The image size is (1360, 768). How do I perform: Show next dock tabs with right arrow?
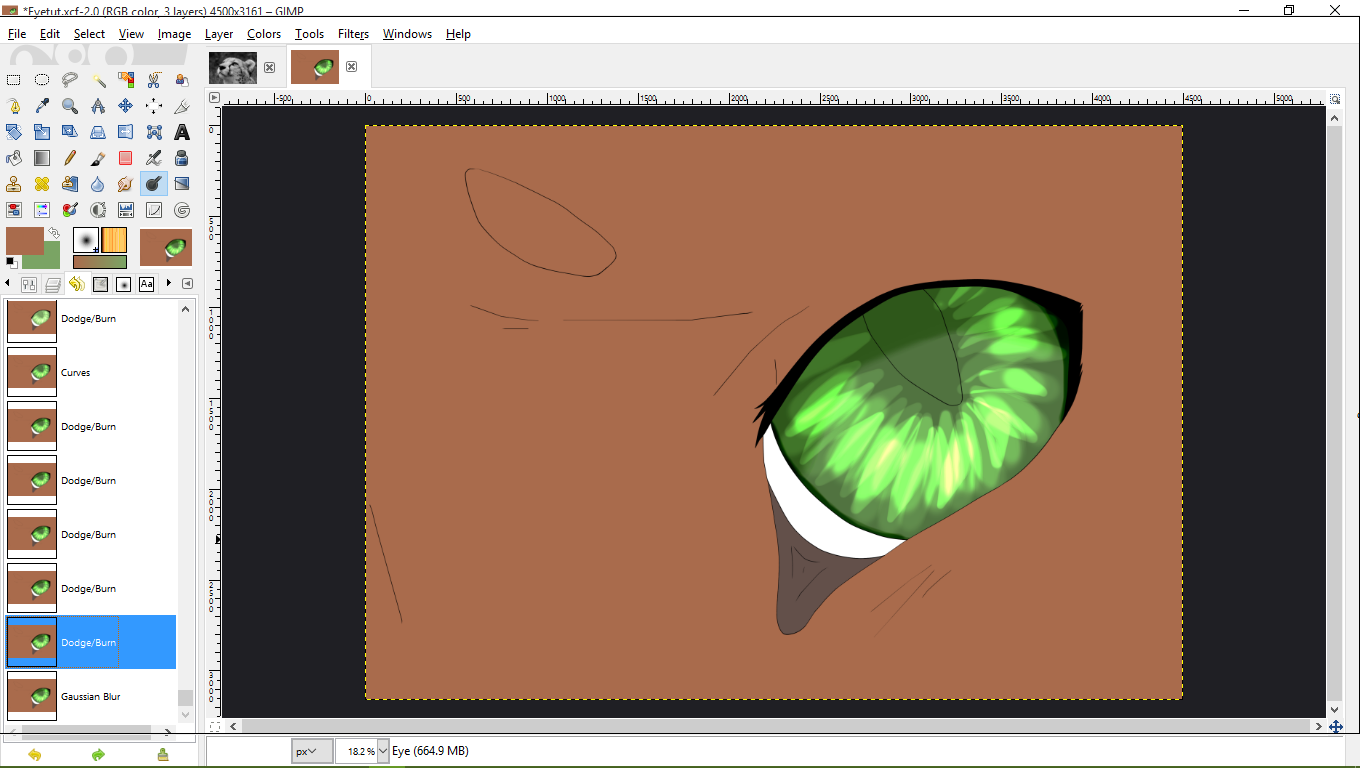coord(169,284)
